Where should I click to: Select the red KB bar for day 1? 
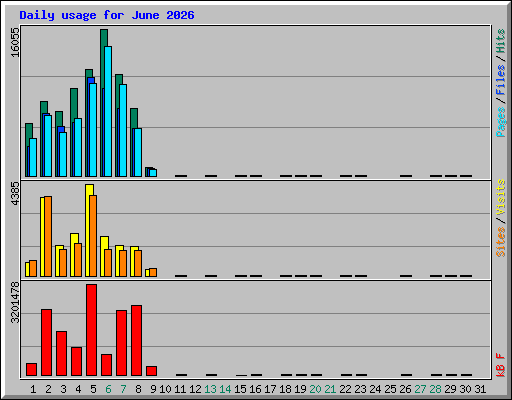click(31, 369)
